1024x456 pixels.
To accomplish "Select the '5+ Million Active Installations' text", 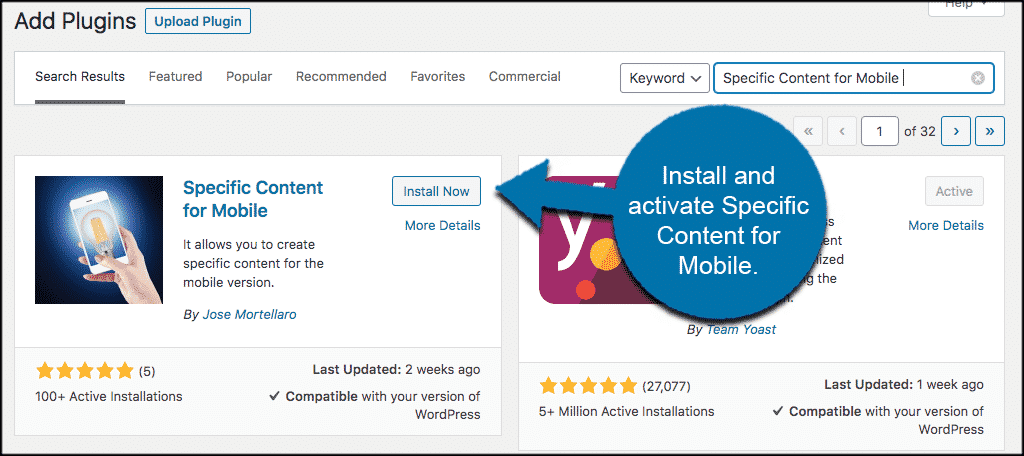I will [x=627, y=412].
